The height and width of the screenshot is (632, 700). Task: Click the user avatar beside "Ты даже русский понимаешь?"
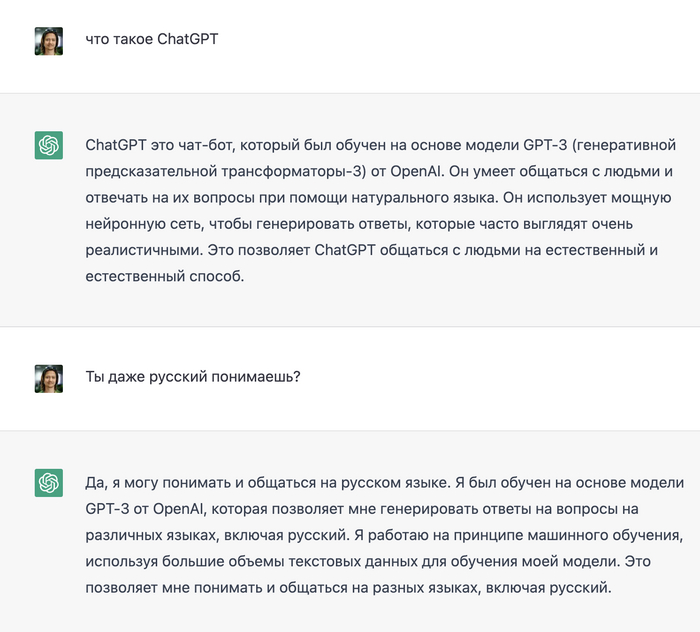(x=49, y=378)
